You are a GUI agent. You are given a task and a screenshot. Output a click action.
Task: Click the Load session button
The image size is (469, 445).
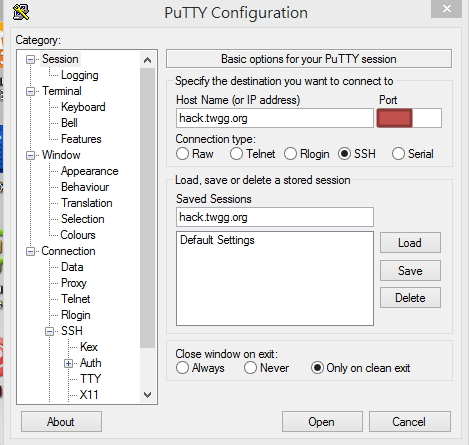[410, 243]
